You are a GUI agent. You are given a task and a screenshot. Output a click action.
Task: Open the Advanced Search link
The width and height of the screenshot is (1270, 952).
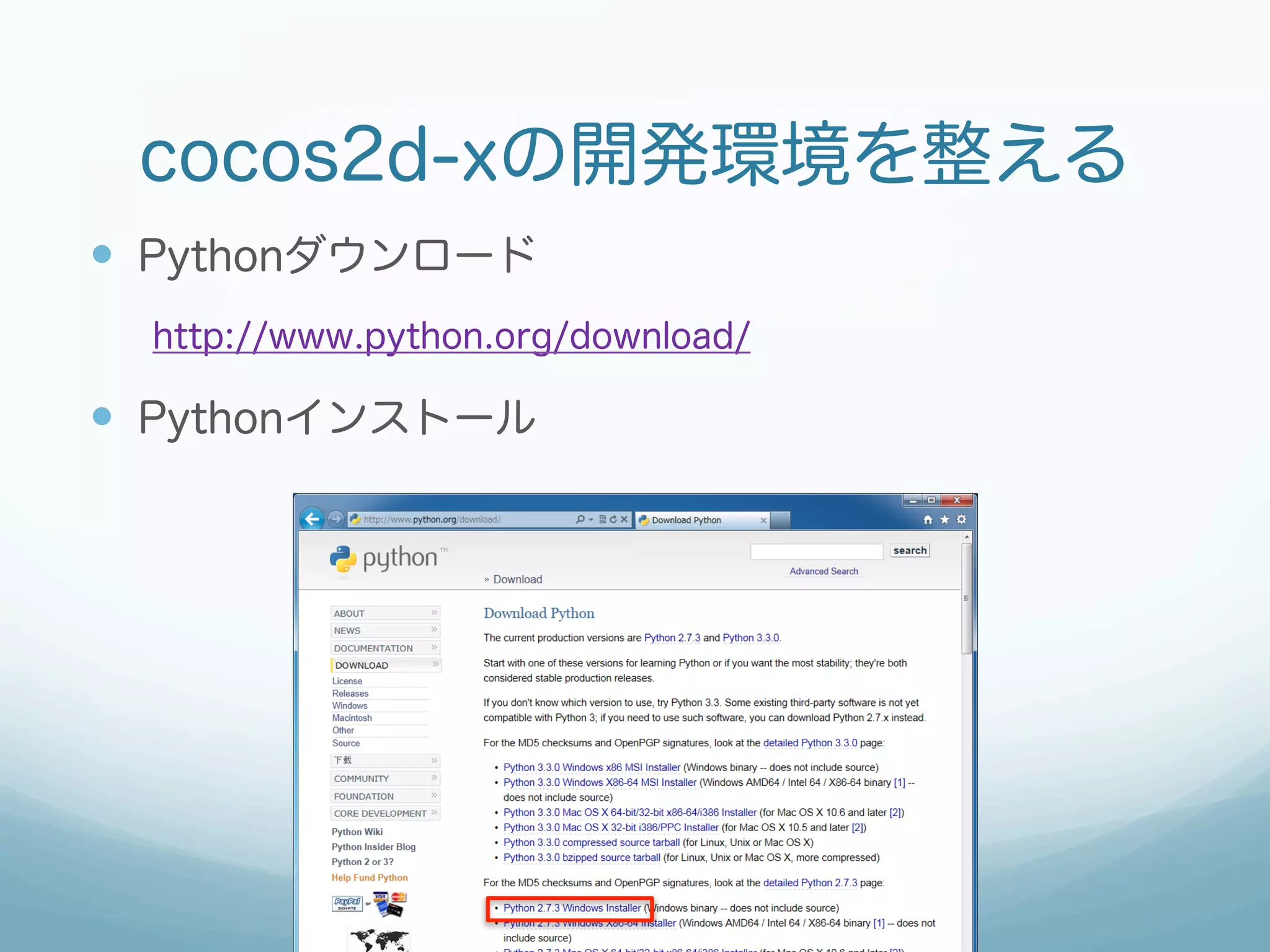tap(824, 571)
